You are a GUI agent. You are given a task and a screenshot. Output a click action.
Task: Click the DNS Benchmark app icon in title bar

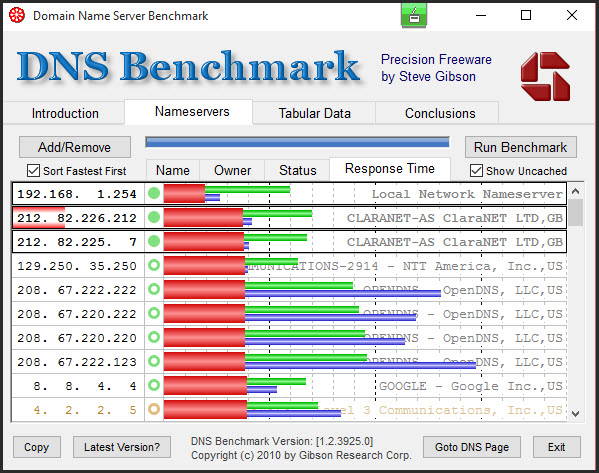coord(17,15)
